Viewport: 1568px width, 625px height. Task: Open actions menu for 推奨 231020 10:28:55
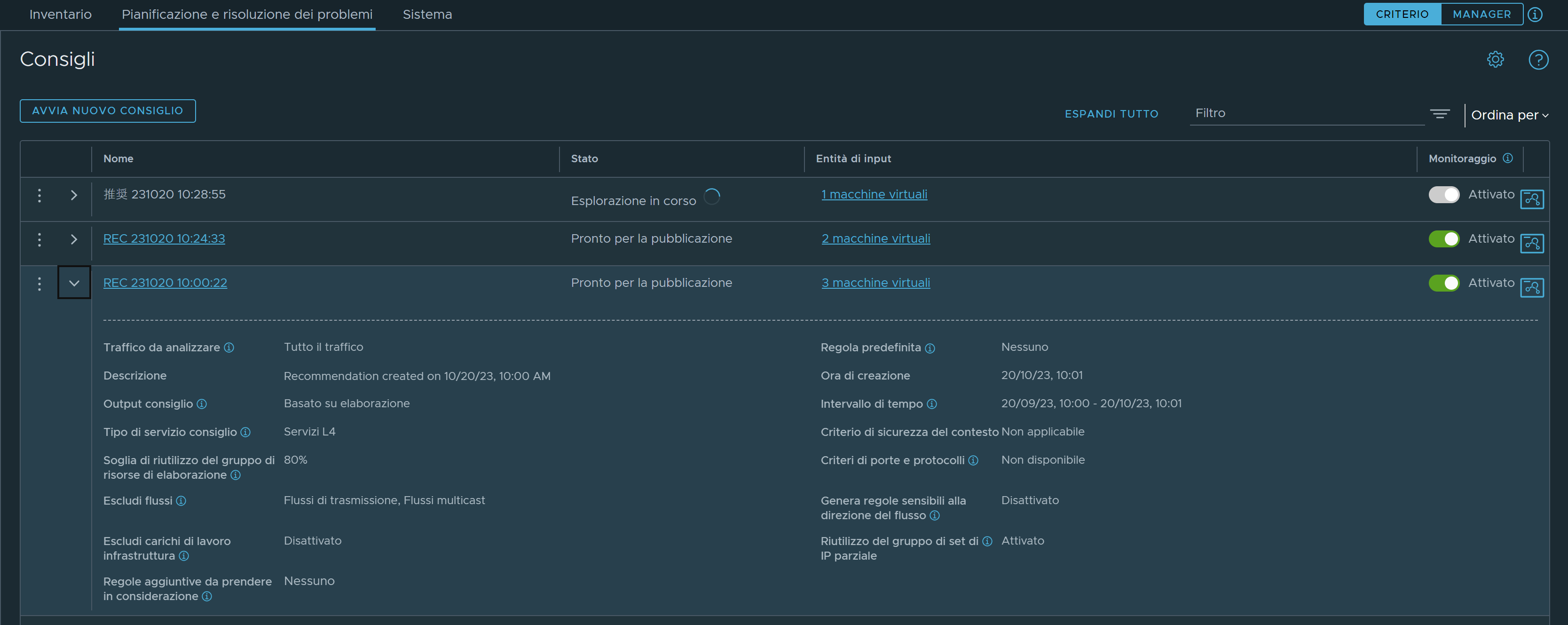click(x=39, y=195)
